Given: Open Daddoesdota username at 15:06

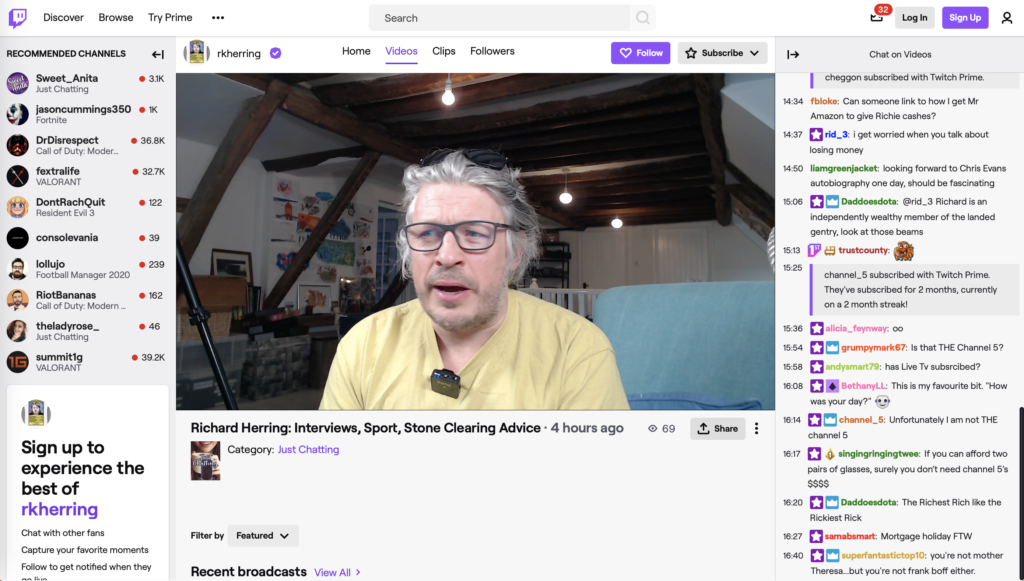Looking at the screenshot, I should coord(869,202).
